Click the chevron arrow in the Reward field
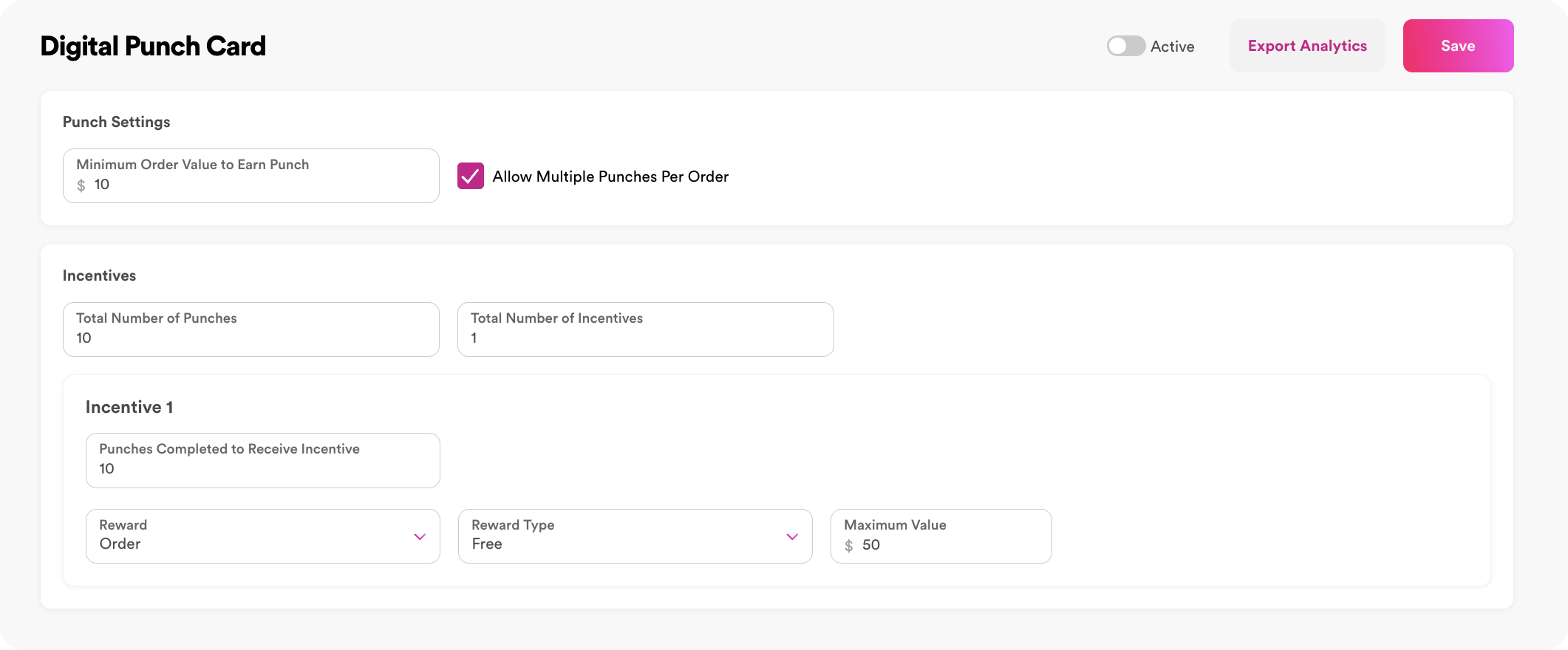This screenshot has width=1568, height=650. [x=420, y=537]
